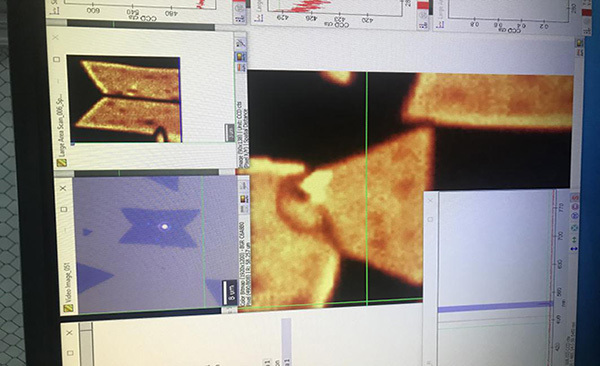This screenshot has width=600, height=366.
Task: Close the spectrum graph window
Action: [x=430, y=200]
